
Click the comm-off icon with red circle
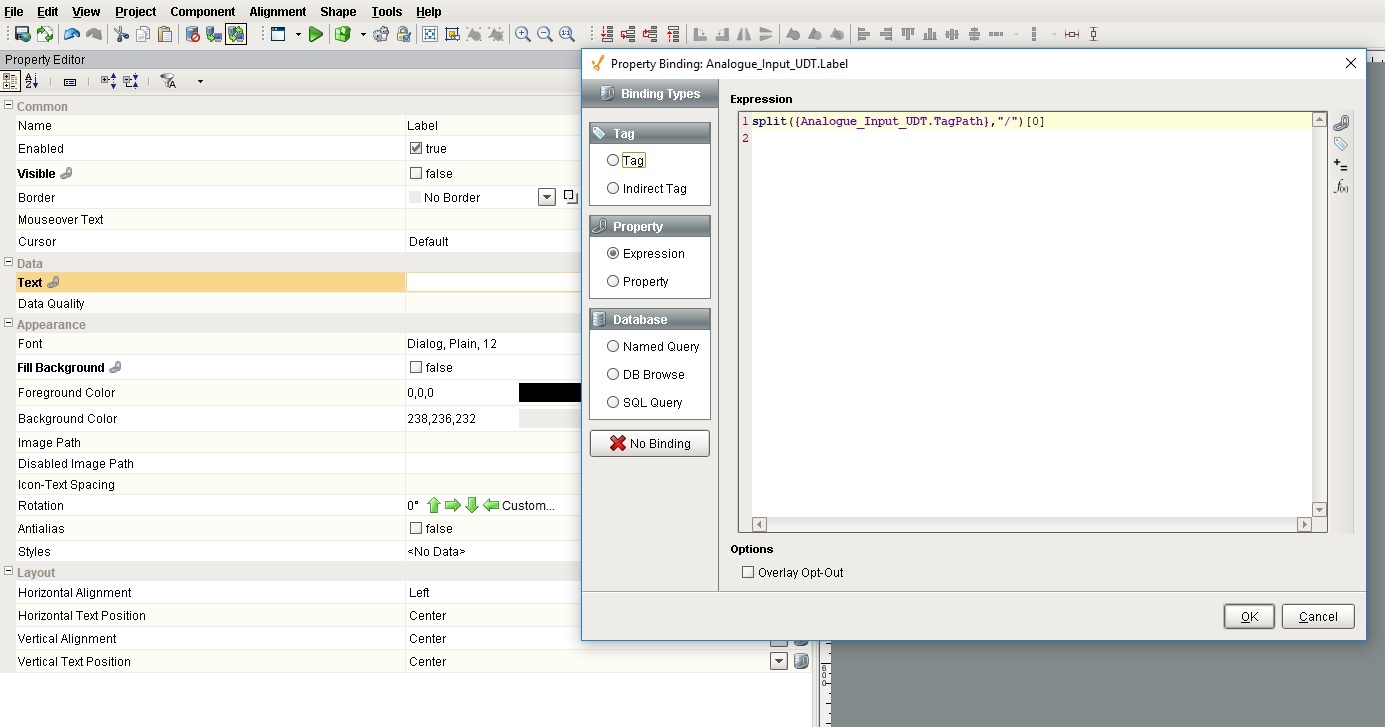click(x=192, y=34)
